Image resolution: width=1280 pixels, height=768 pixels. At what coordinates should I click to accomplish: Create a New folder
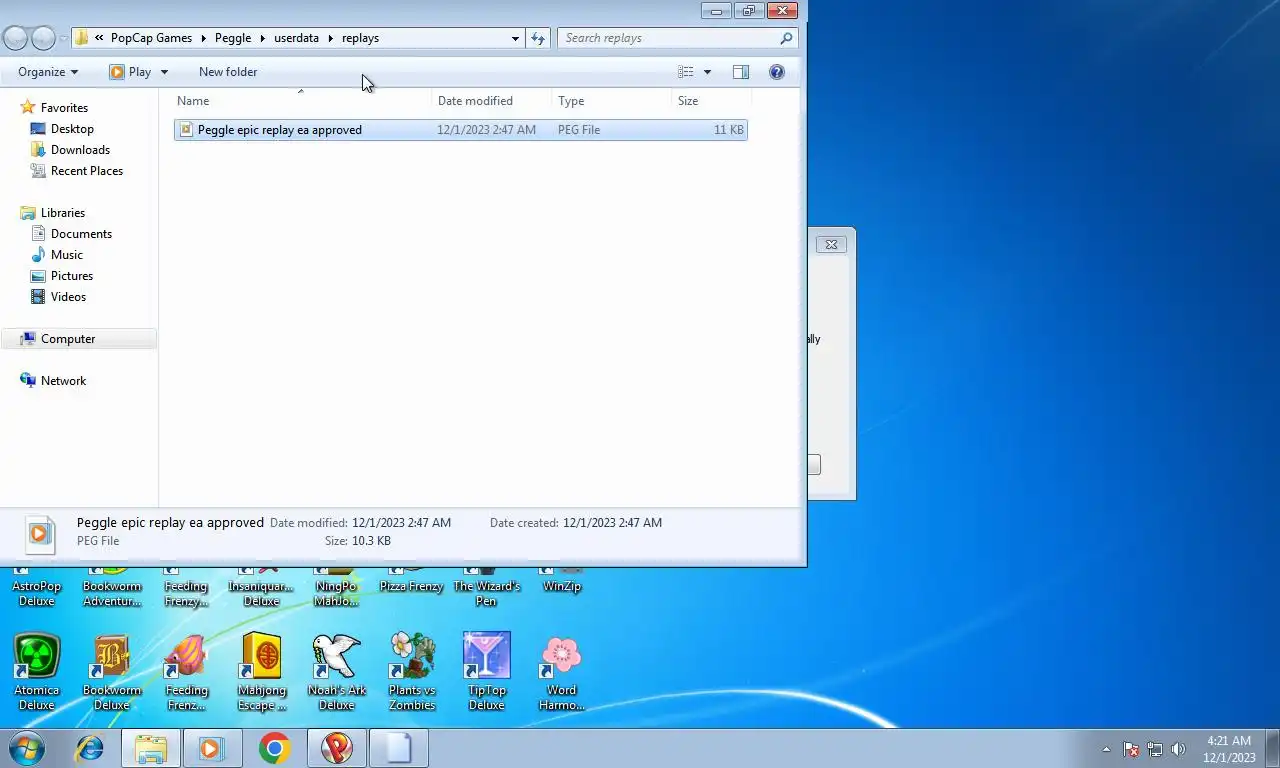228,72
